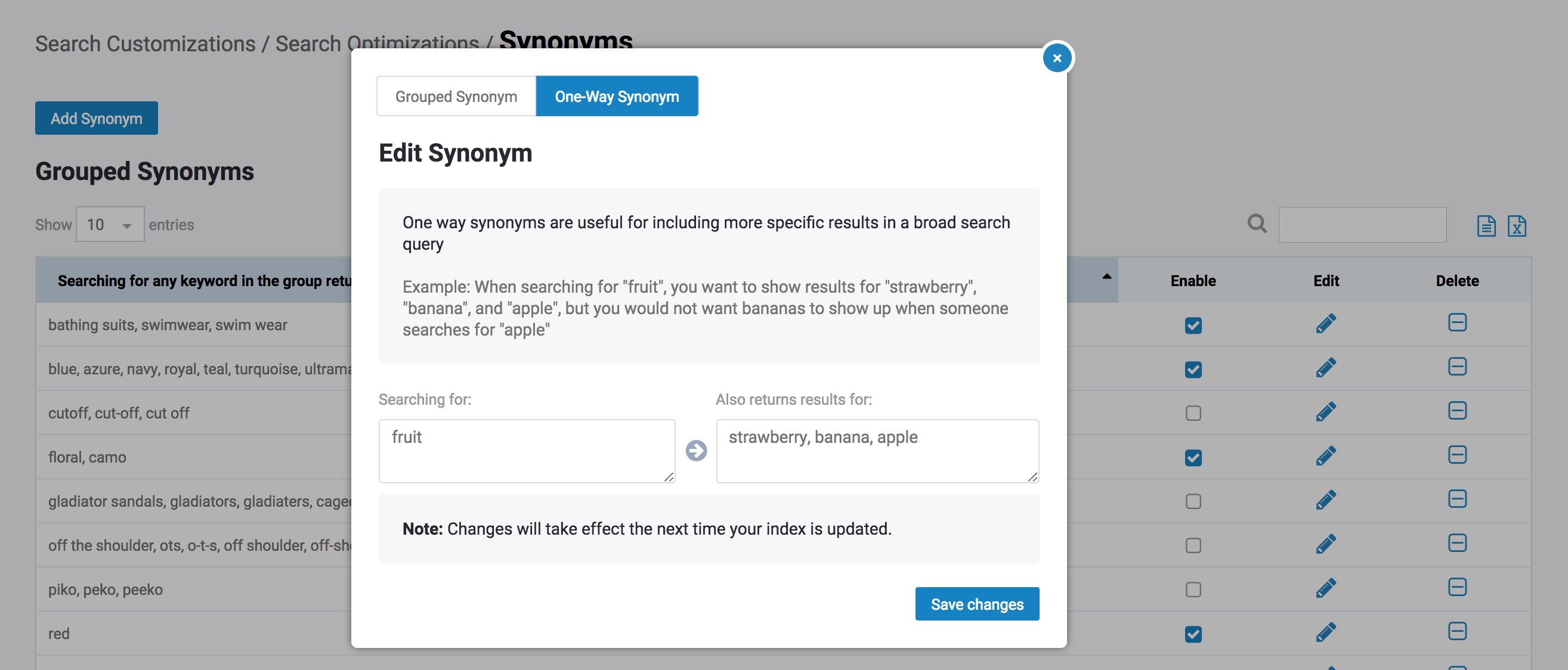Click the edit pencil icon for blue, azure row
The height and width of the screenshot is (670, 1568).
(x=1325, y=368)
